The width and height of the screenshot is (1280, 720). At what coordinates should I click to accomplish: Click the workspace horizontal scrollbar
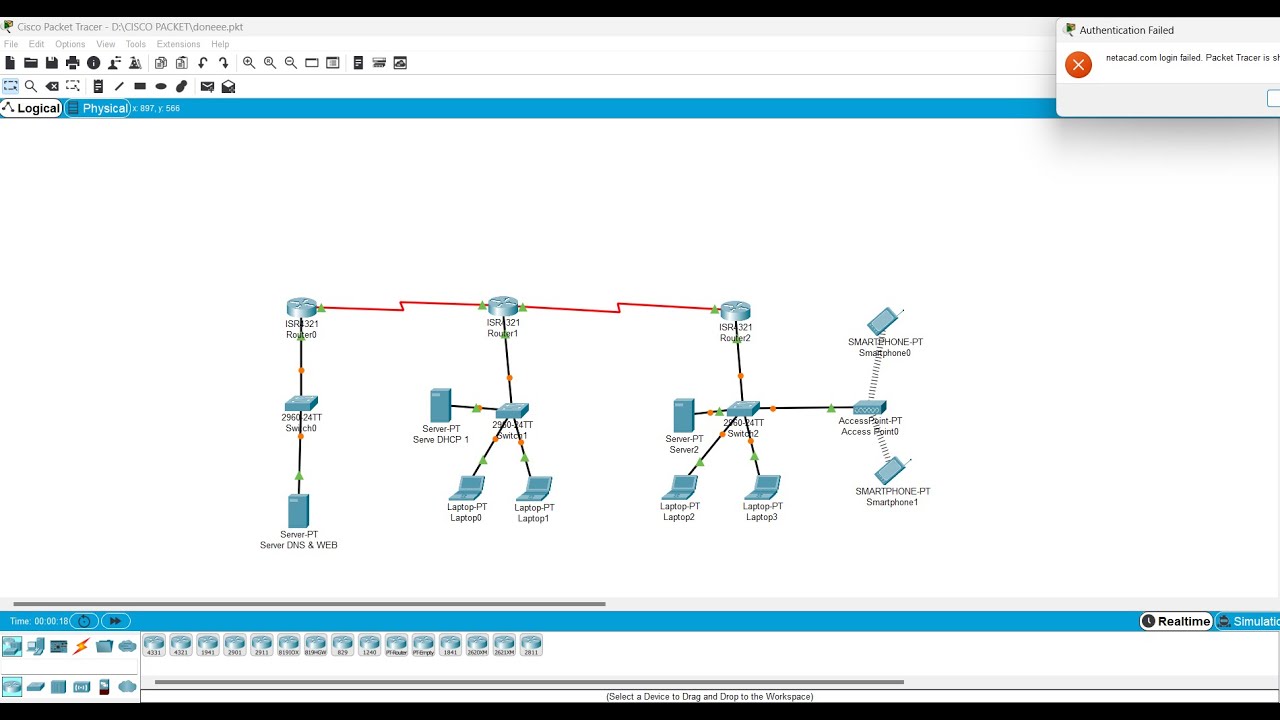(x=309, y=604)
